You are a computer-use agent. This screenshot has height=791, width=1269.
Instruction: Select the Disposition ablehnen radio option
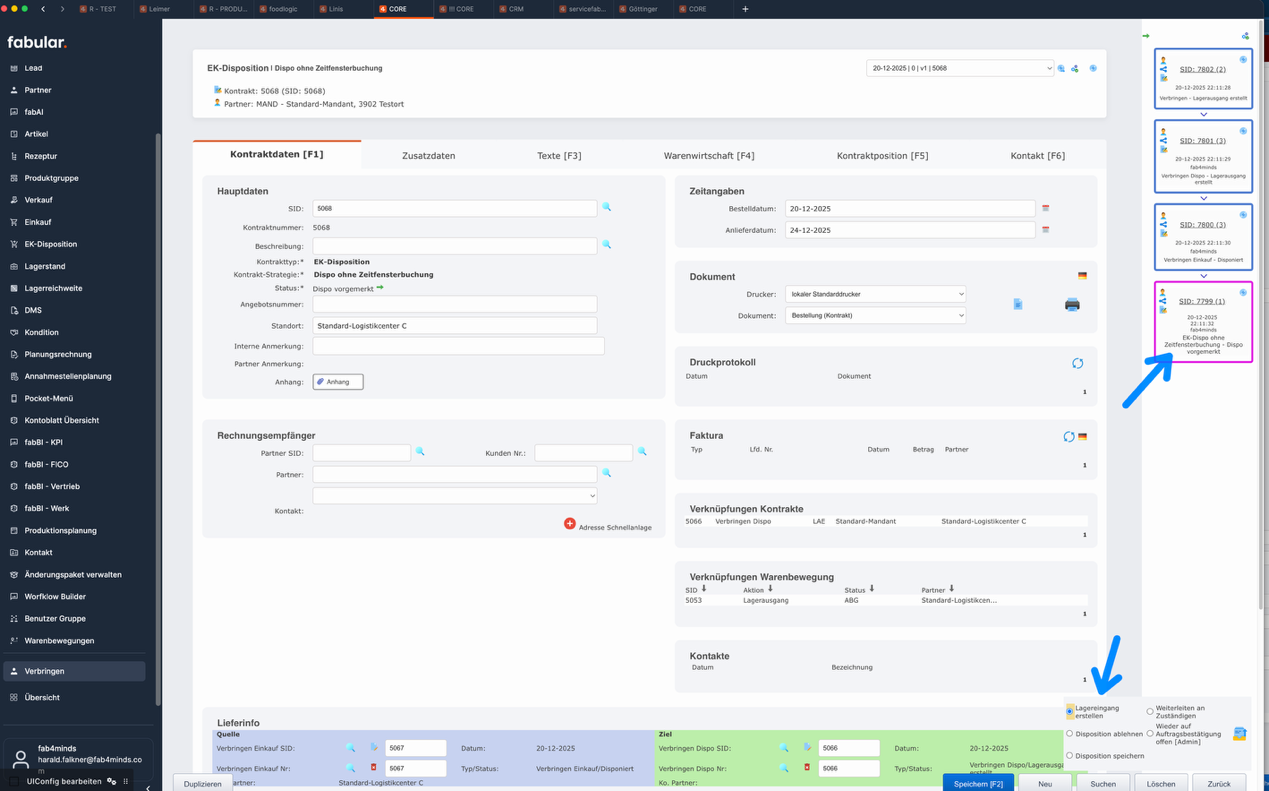(1070, 734)
